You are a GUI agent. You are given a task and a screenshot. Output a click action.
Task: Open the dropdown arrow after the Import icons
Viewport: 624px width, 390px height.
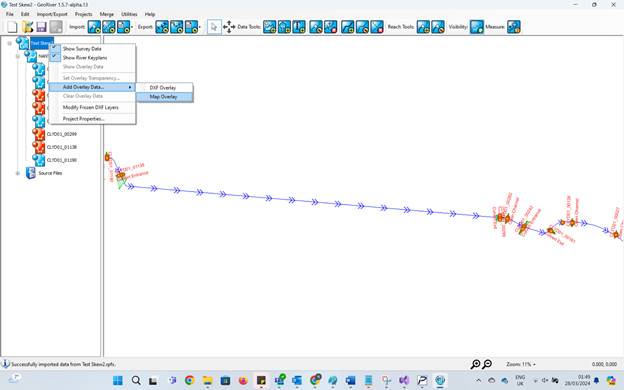tap(132, 27)
